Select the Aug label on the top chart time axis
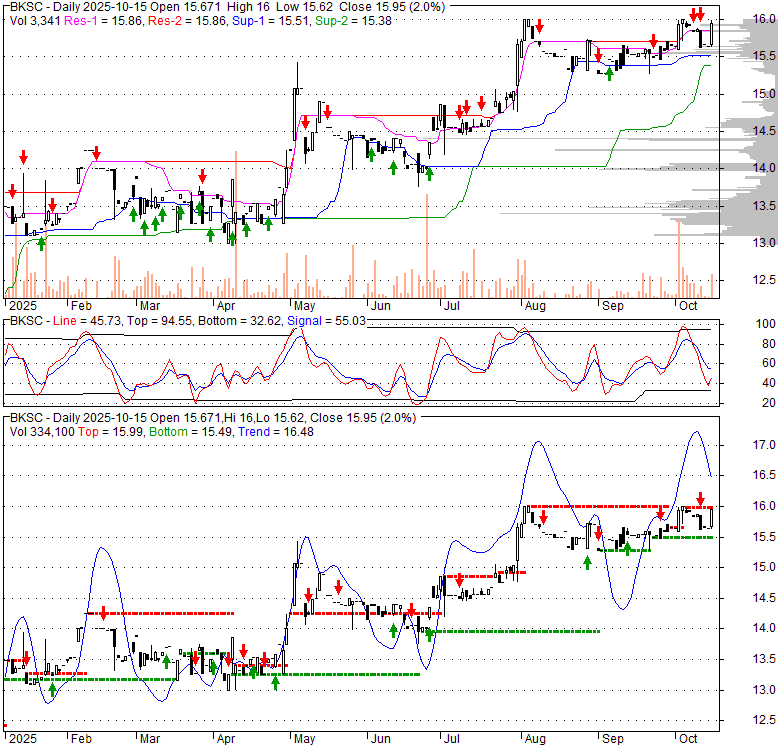Screen dimensions: 780x745 pyautogui.click(x=534, y=306)
